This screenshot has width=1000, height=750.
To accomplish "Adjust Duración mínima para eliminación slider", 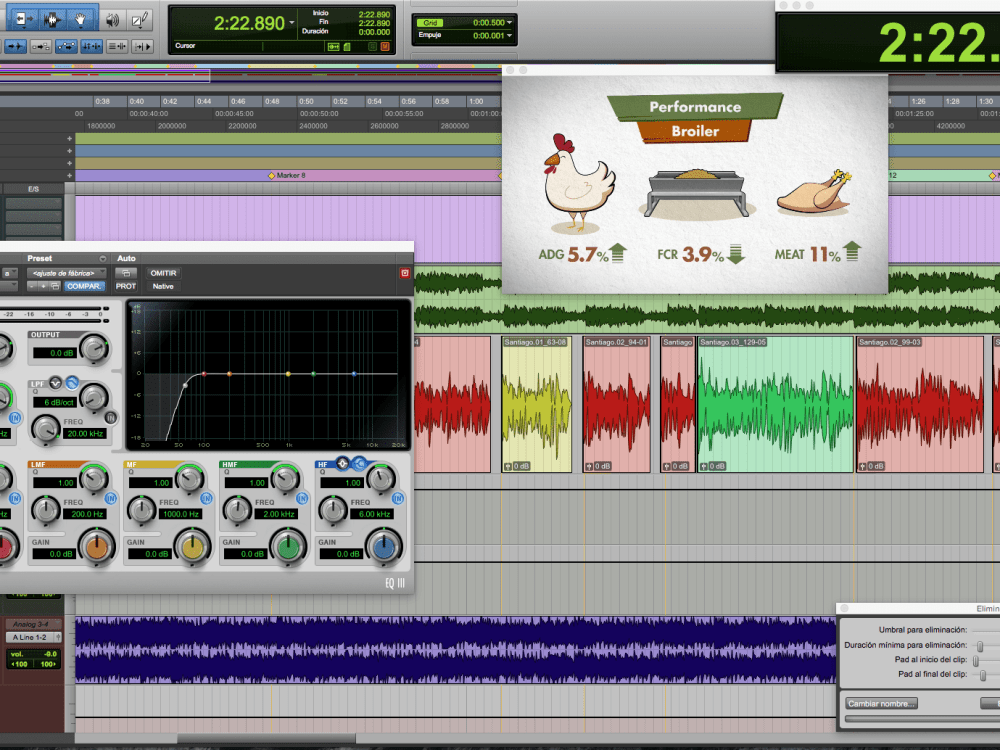I will 980,646.
